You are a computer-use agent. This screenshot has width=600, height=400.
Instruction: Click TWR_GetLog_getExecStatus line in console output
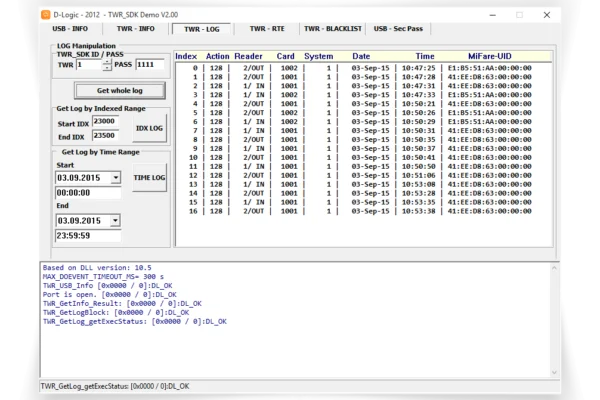click(135, 322)
